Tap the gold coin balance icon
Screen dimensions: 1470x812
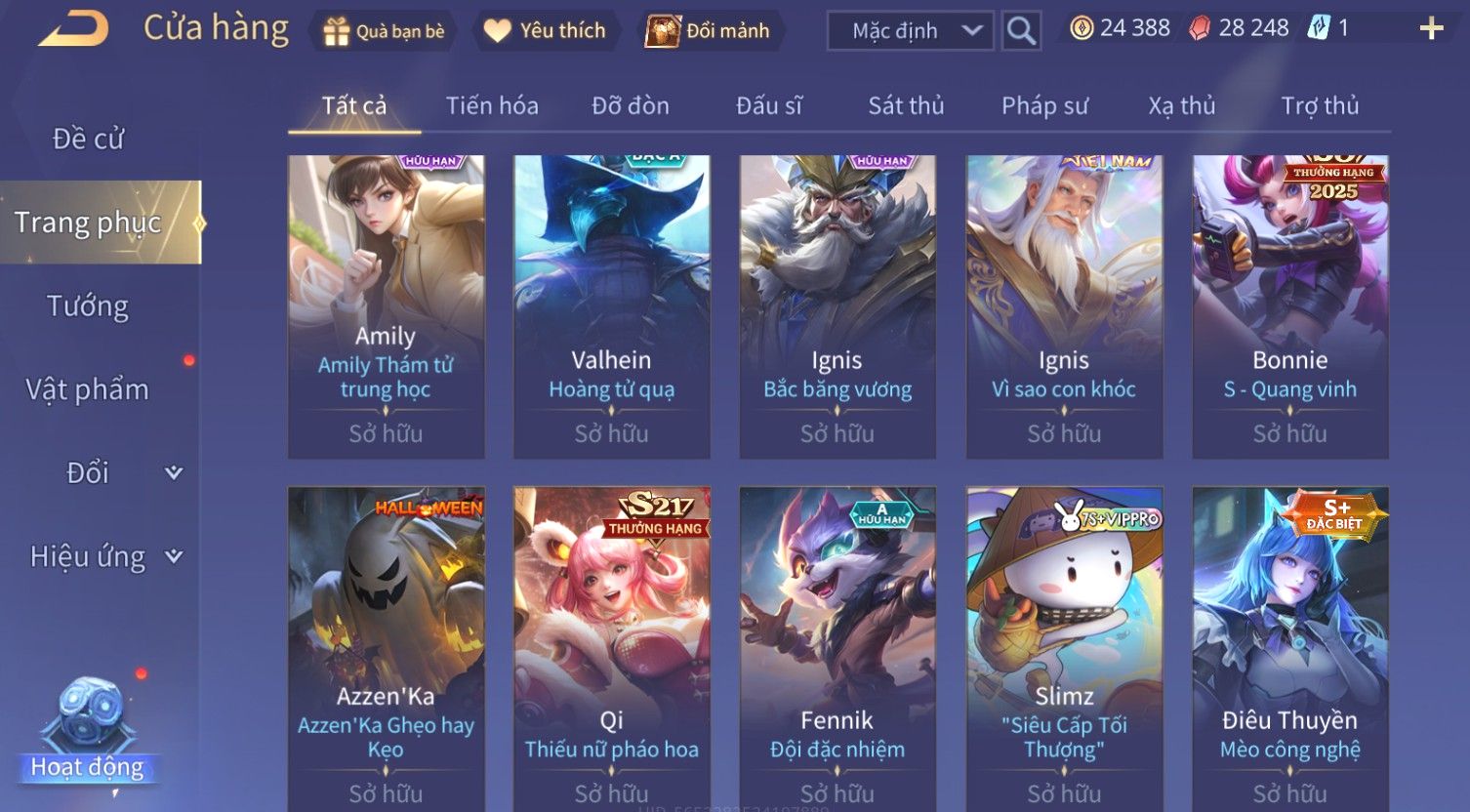tap(1082, 28)
